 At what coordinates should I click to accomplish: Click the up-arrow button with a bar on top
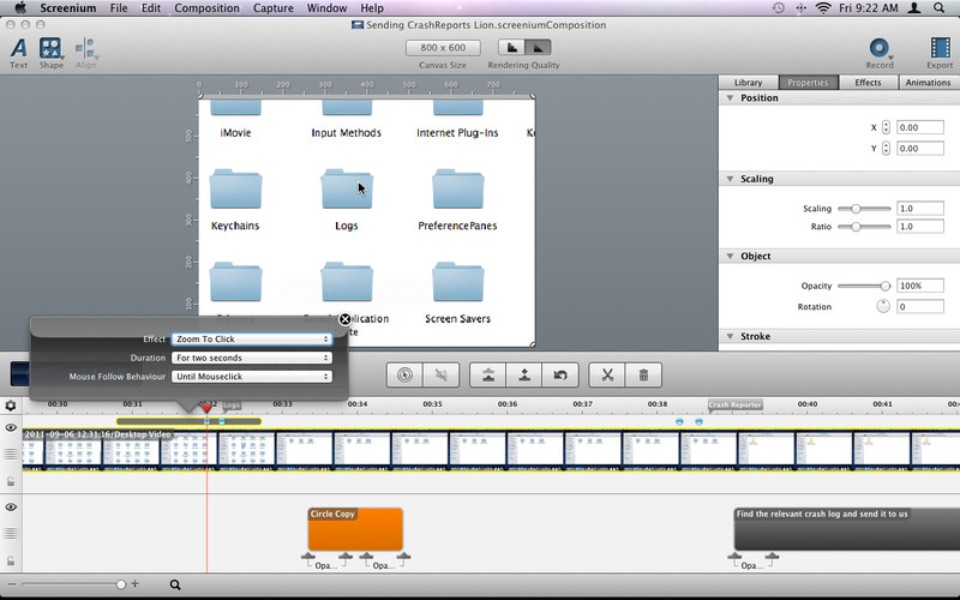(488, 375)
